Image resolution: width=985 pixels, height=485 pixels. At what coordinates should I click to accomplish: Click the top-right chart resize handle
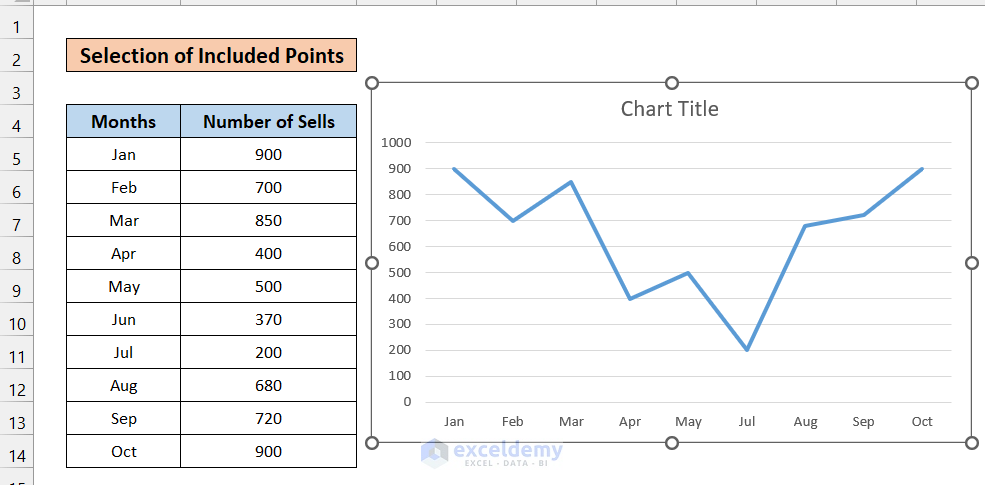972,83
